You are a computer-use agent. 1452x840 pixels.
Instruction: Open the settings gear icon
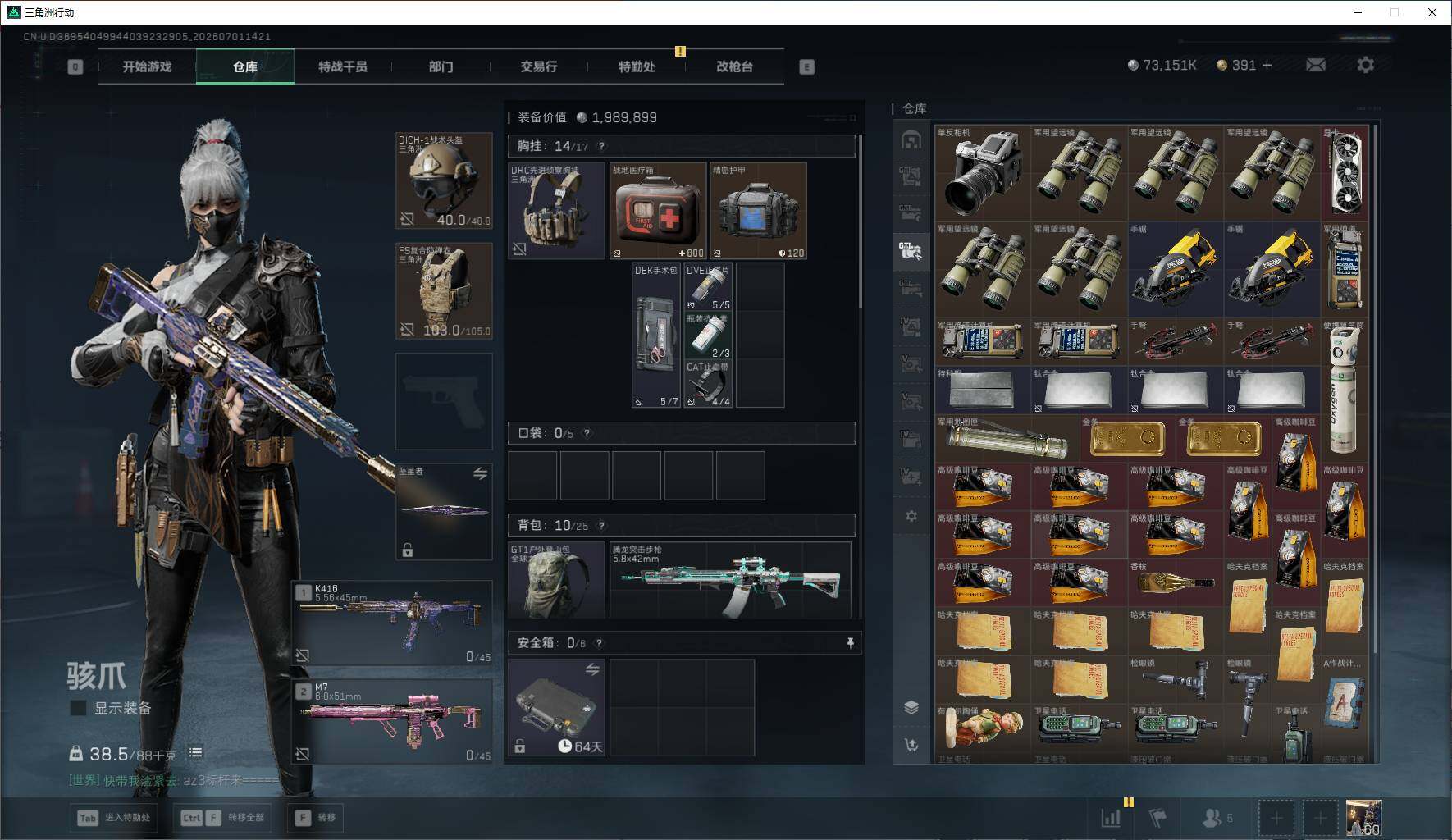tap(1365, 65)
